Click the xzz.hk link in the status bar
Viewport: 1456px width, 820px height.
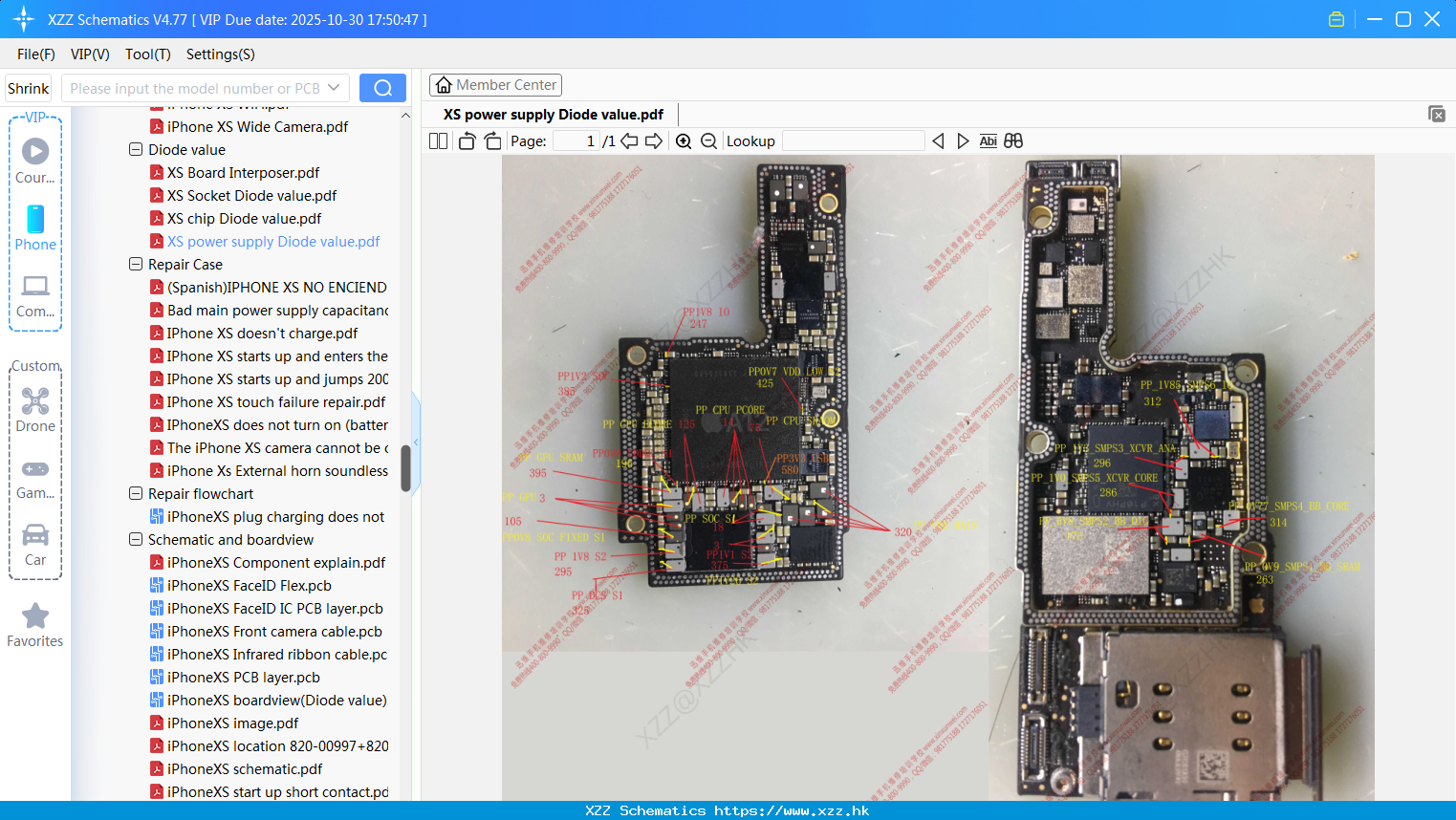coord(792,810)
